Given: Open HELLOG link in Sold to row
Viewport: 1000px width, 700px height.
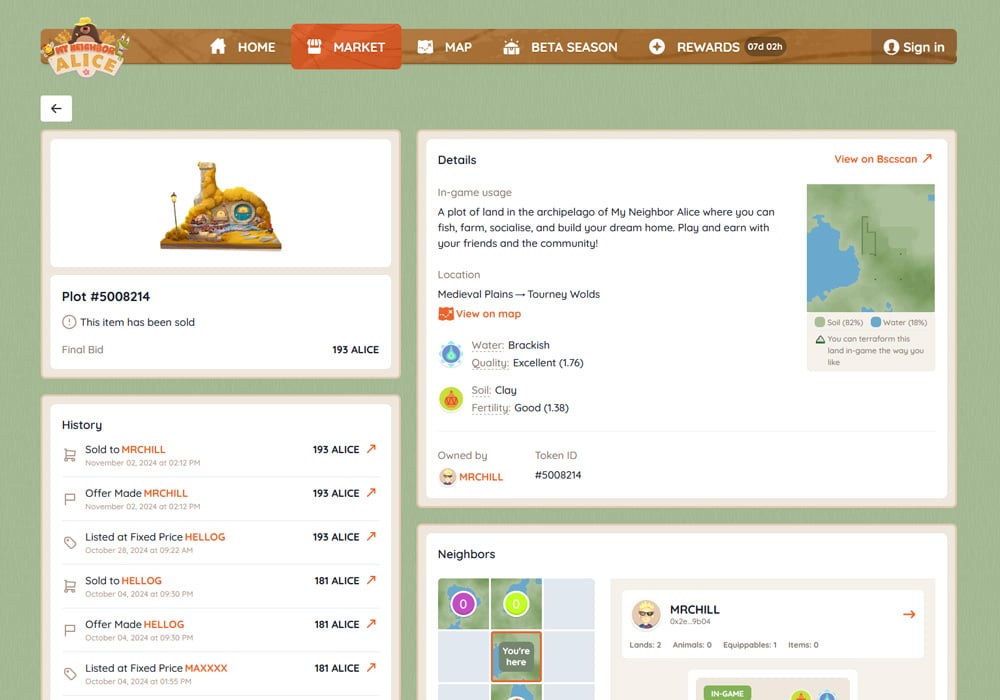Looking at the screenshot, I should point(142,581).
